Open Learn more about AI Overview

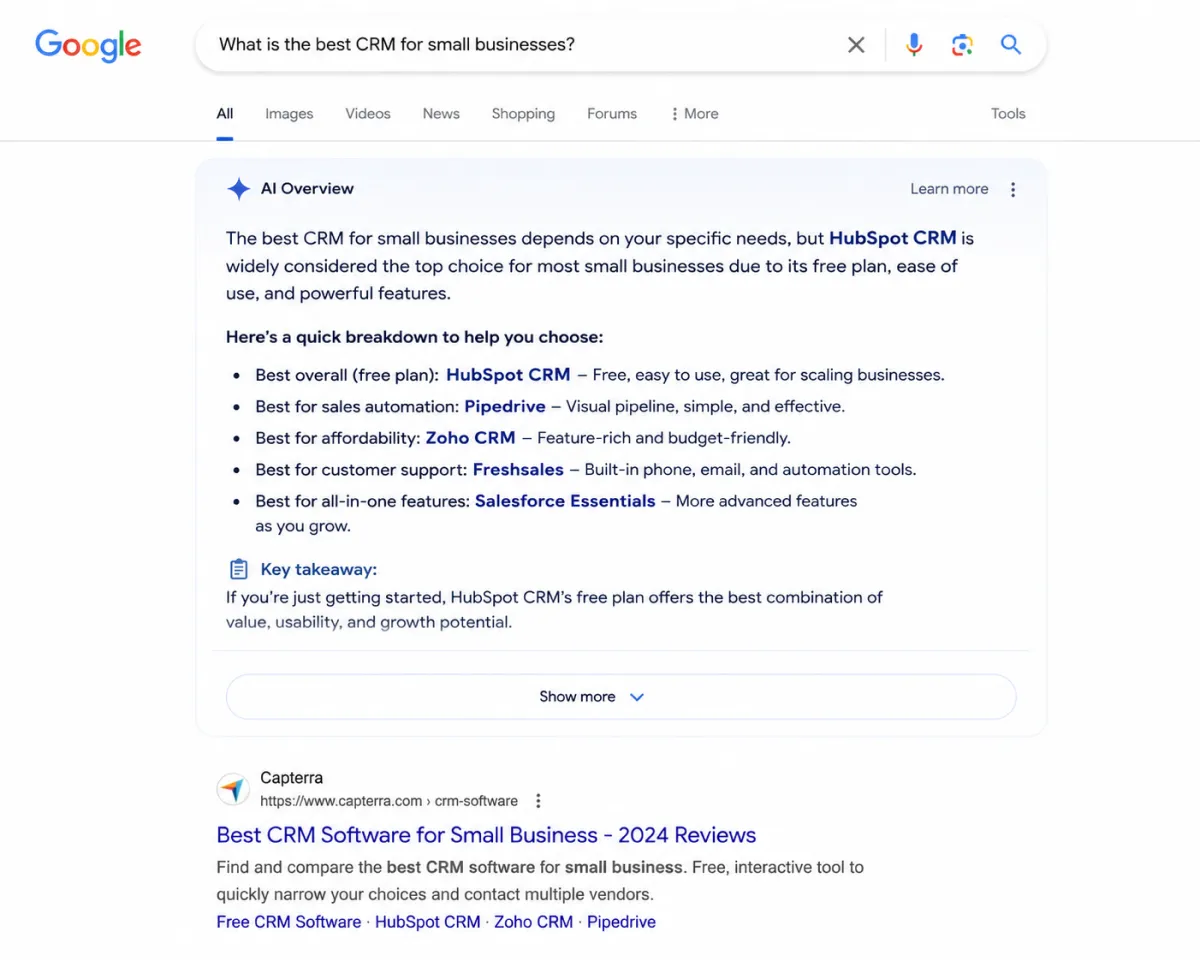tap(949, 189)
